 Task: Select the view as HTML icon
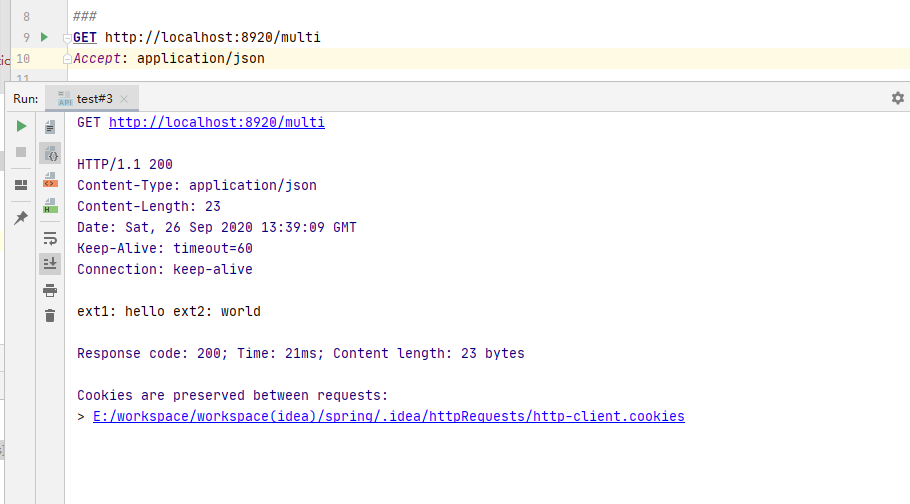(x=50, y=206)
